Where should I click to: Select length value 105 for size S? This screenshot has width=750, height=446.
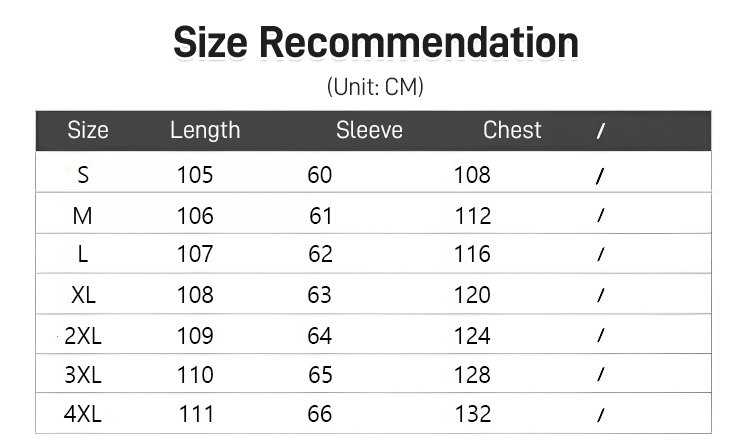[195, 175]
